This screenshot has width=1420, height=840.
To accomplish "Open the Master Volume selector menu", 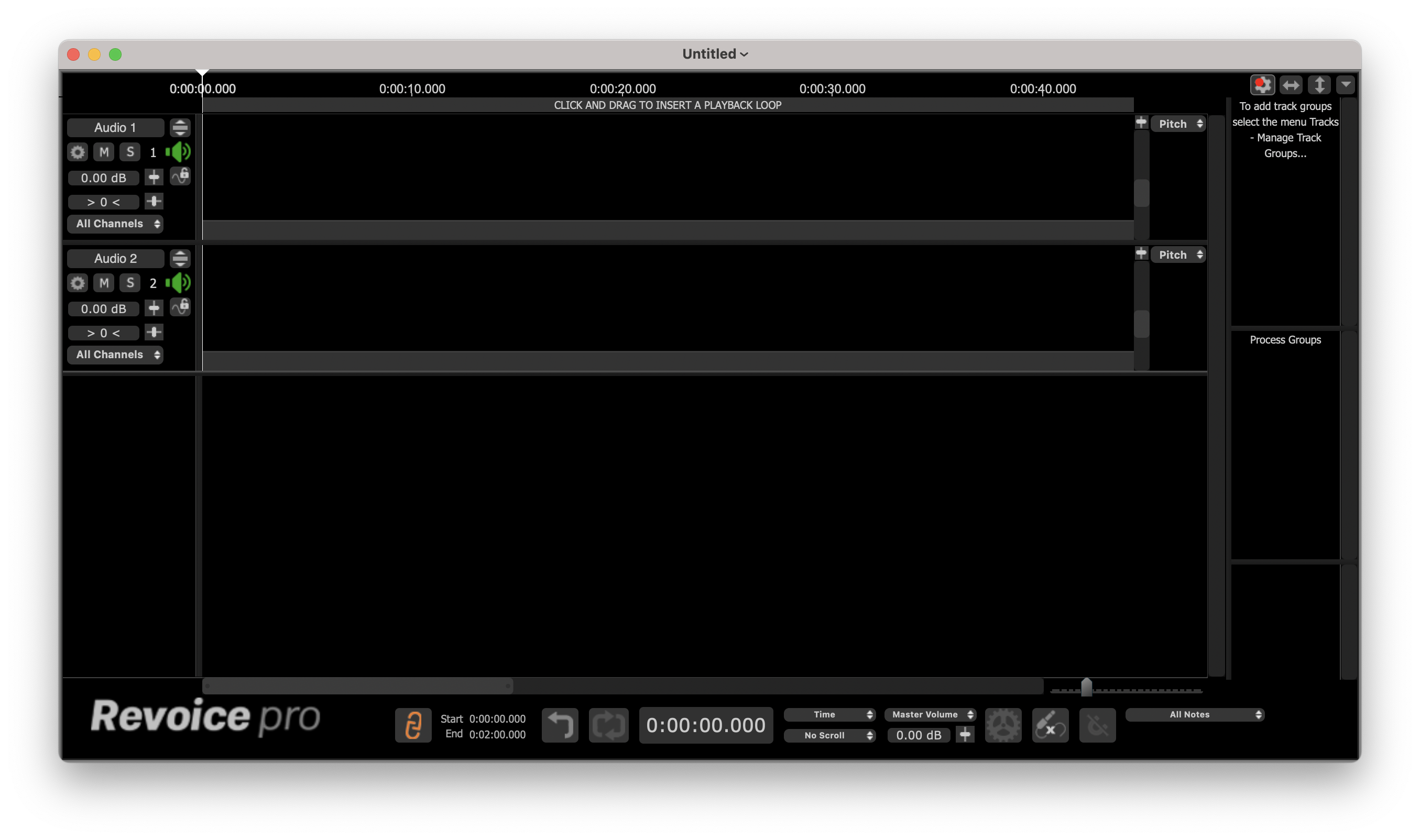I will point(930,715).
